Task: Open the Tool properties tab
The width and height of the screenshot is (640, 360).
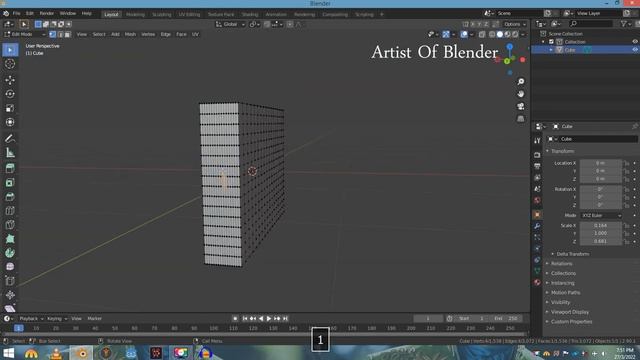Action: (537, 141)
